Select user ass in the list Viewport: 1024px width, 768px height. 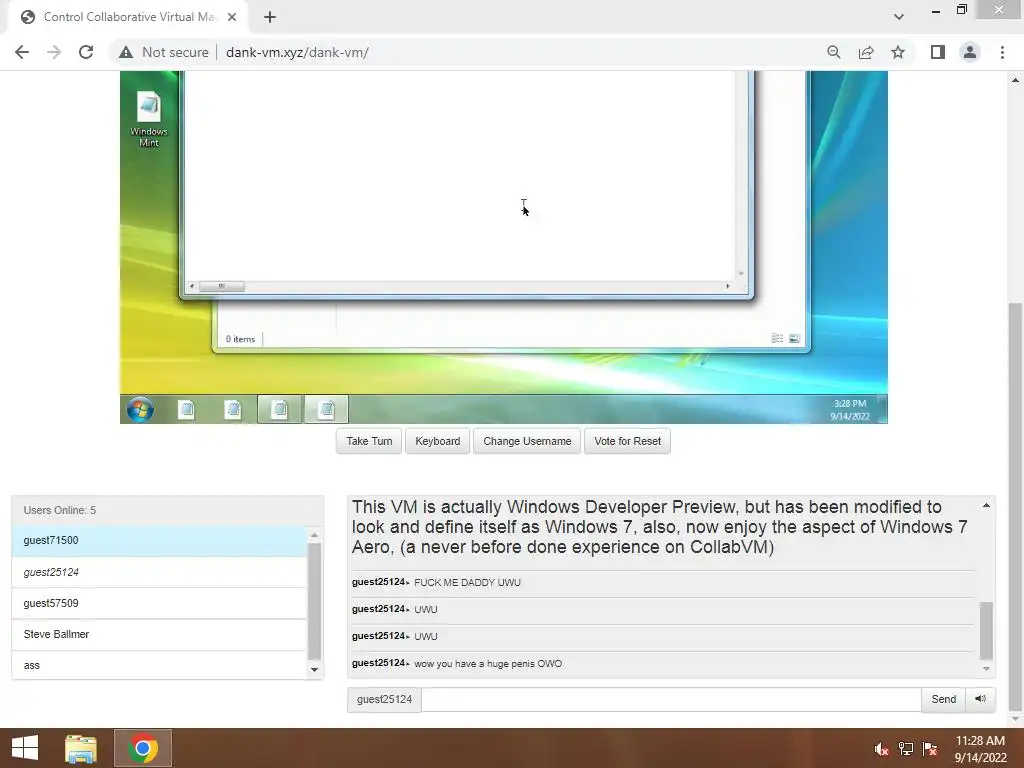coord(159,665)
